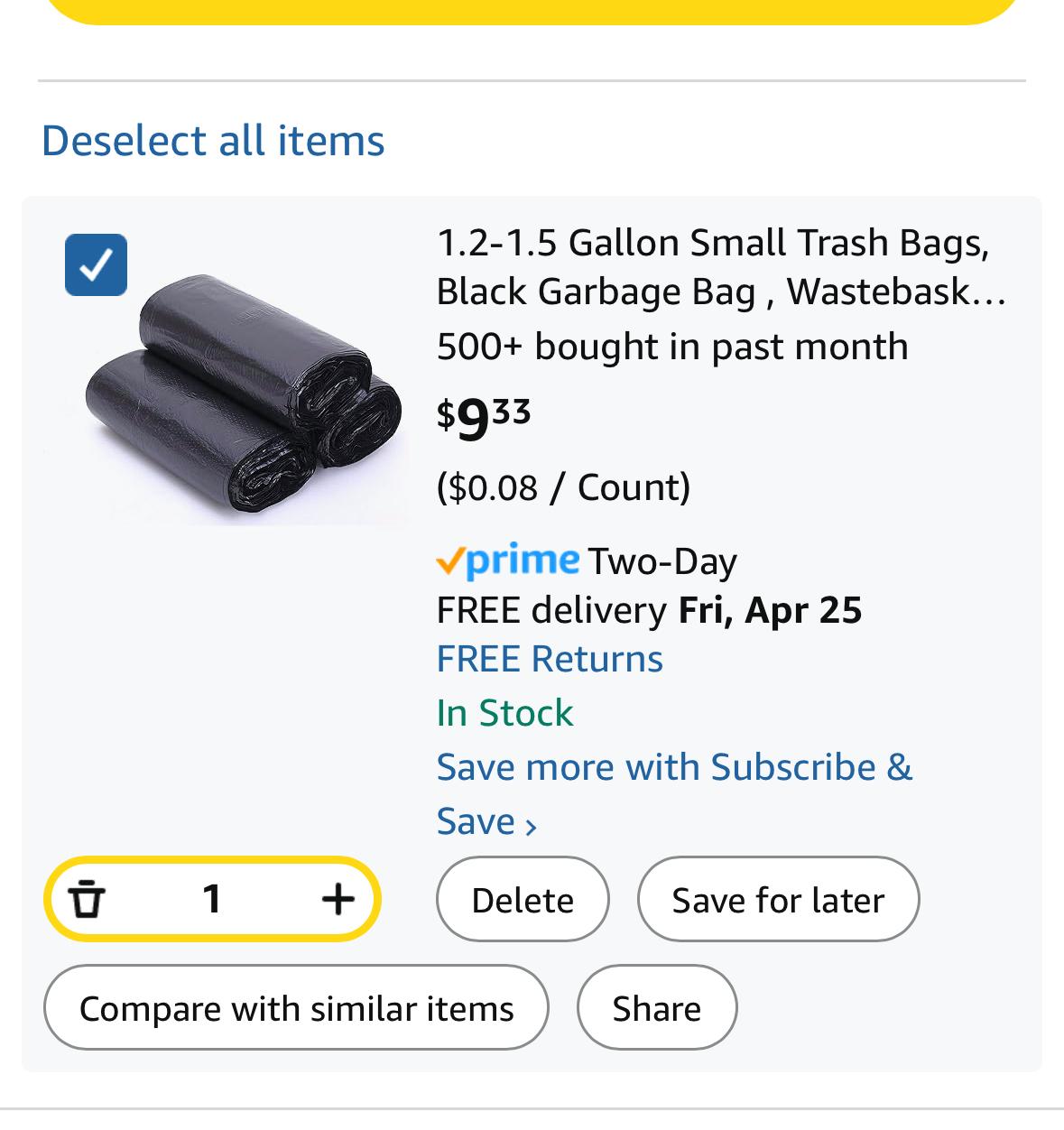Click the In Stock status text

(504, 713)
